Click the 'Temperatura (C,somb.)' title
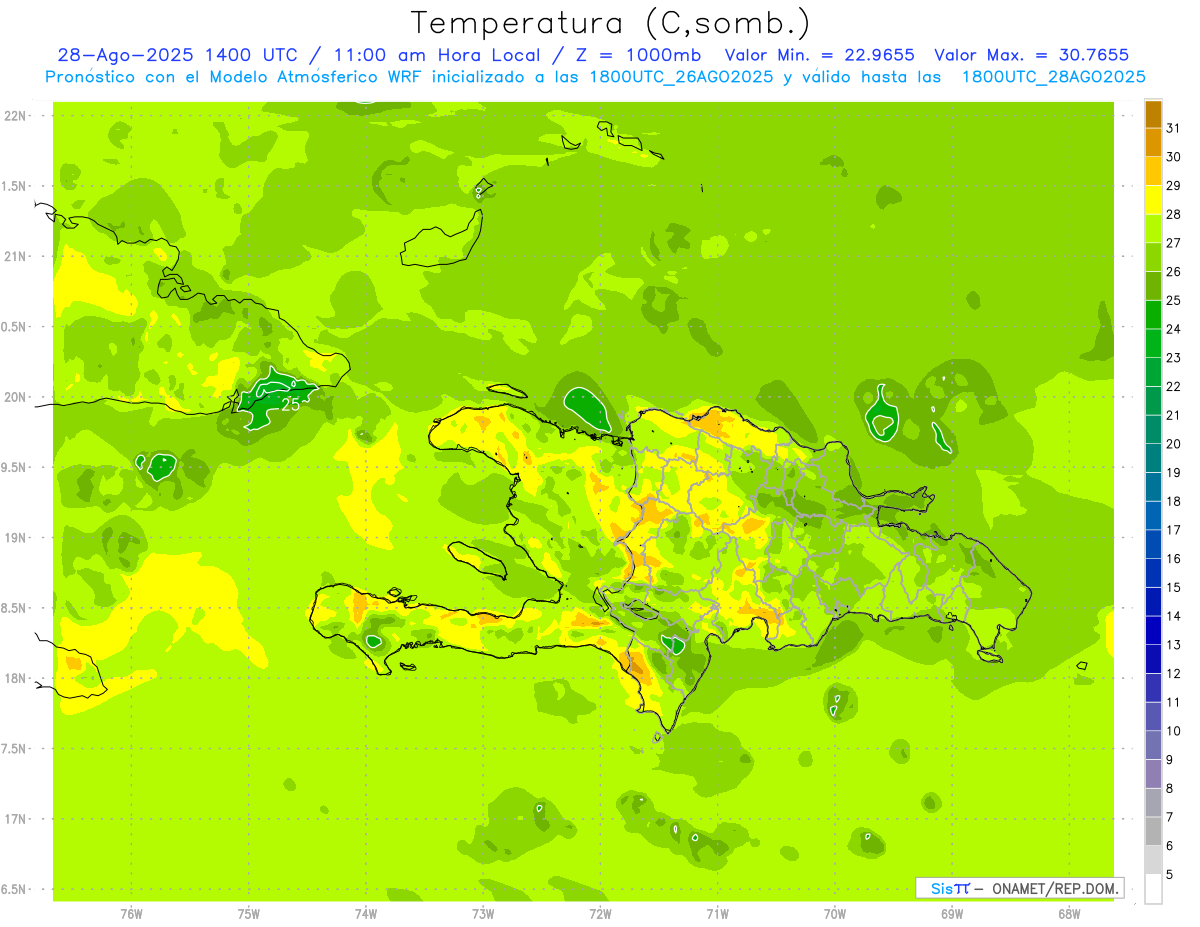1200x927 pixels. coord(611,22)
